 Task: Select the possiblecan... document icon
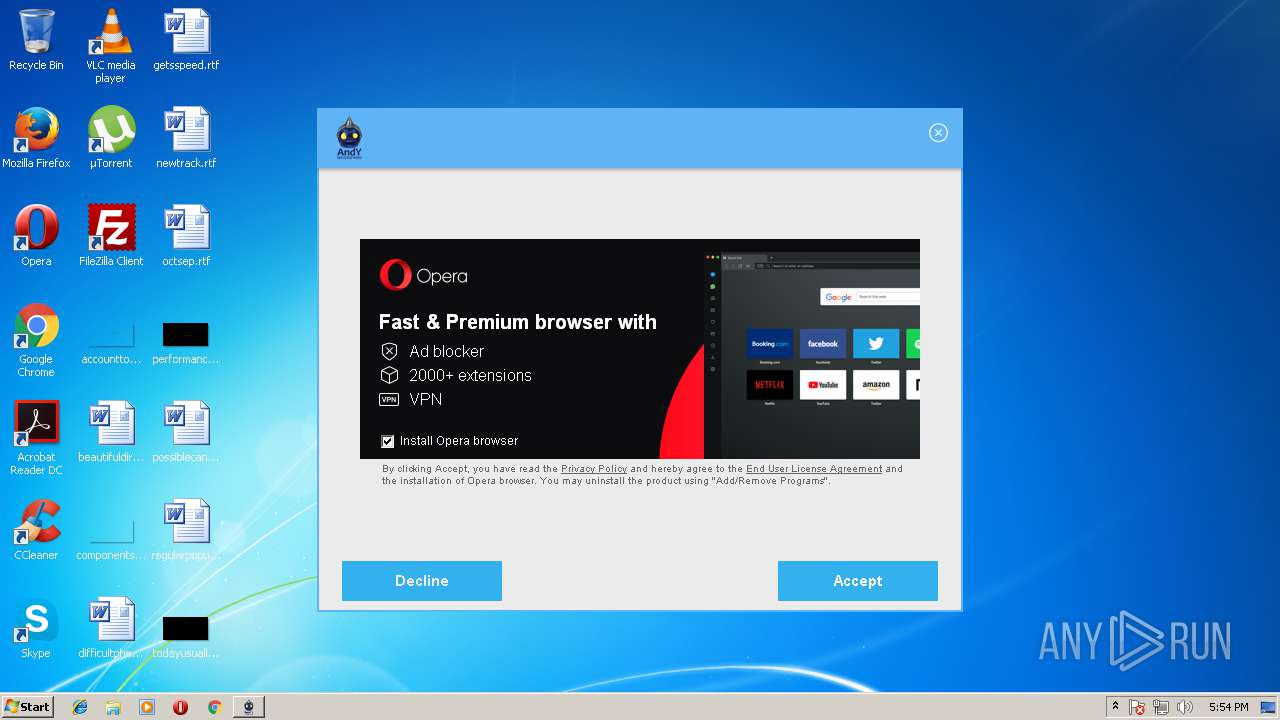point(186,432)
